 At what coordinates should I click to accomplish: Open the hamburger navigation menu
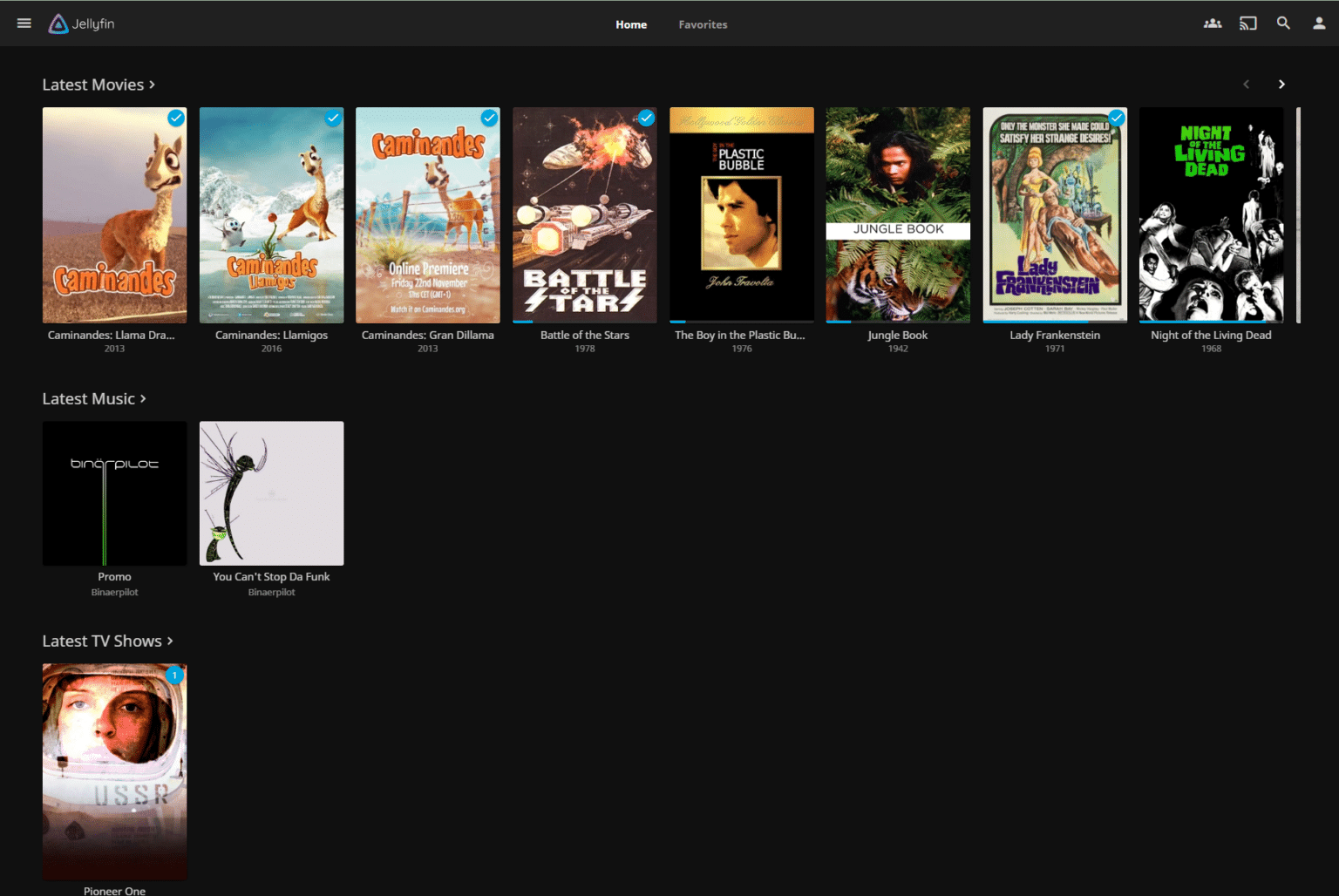click(x=24, y=24)
